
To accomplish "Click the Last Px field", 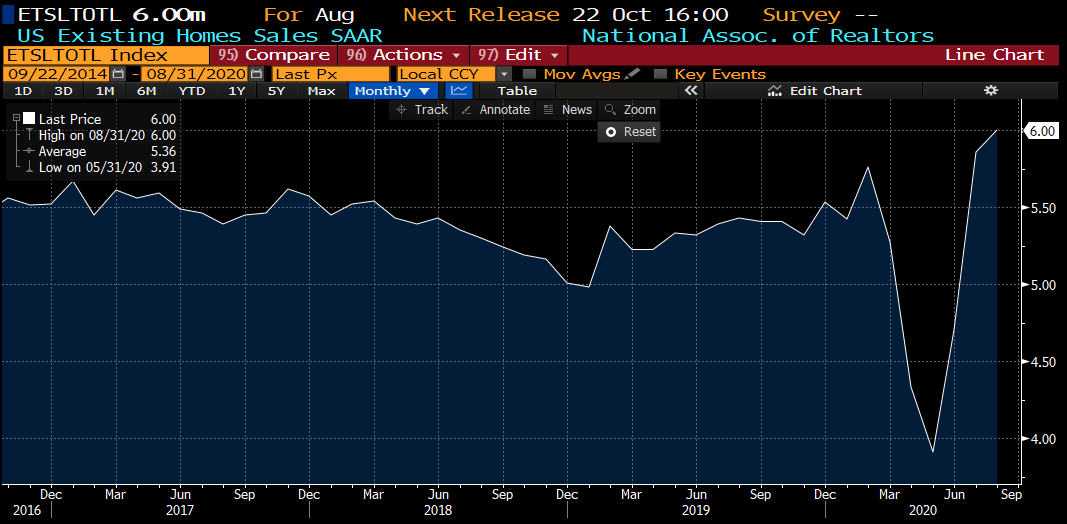I will coord(331,74).
